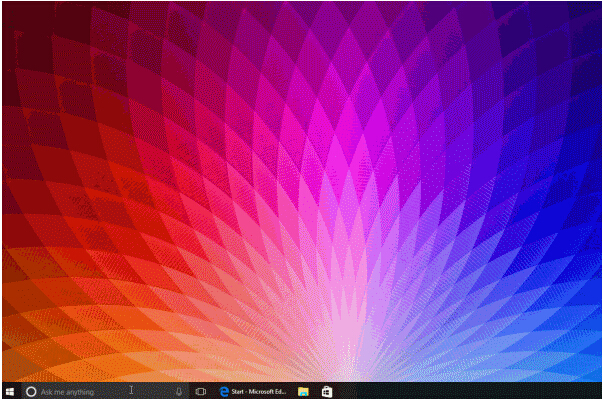Screen dimensions: 603x402
Task: Show open windows using Task View button
Action: (200, 392)
